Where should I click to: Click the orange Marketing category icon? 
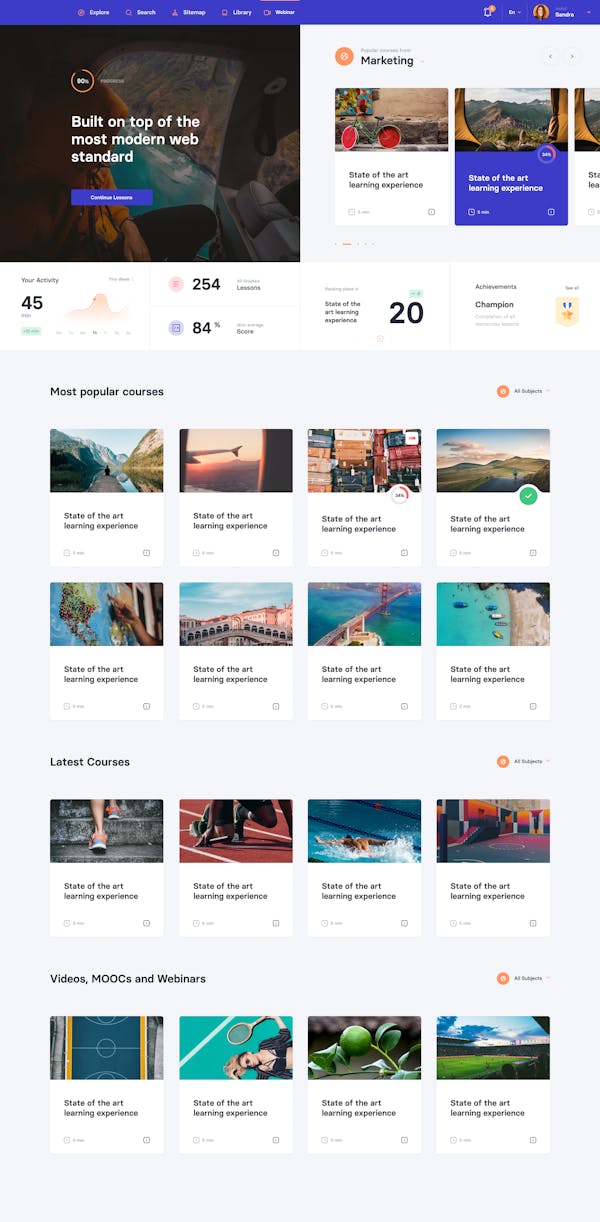pos(344,56)
